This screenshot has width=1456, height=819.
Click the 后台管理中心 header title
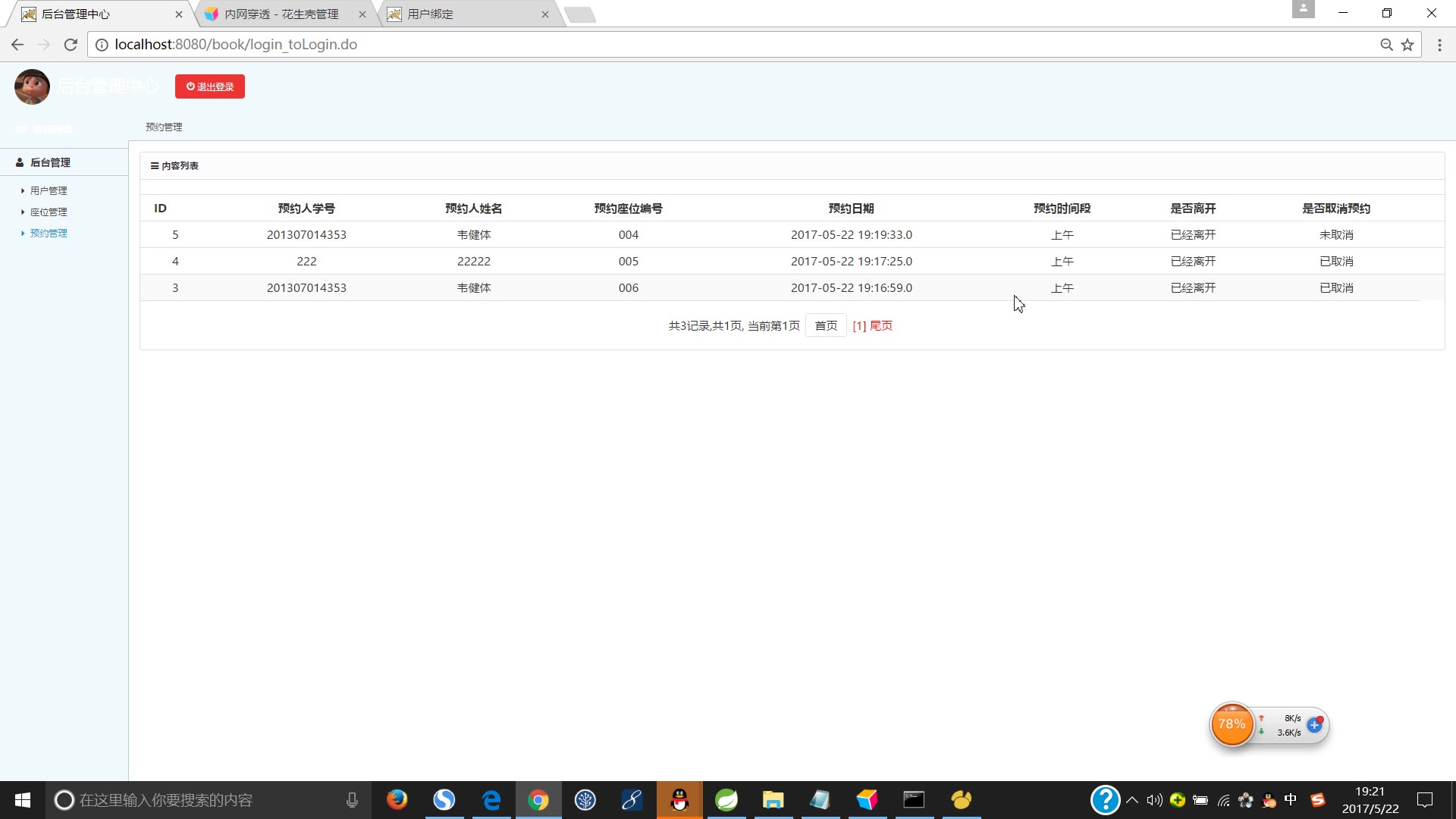pyautogui.click(x=108, y=86)
